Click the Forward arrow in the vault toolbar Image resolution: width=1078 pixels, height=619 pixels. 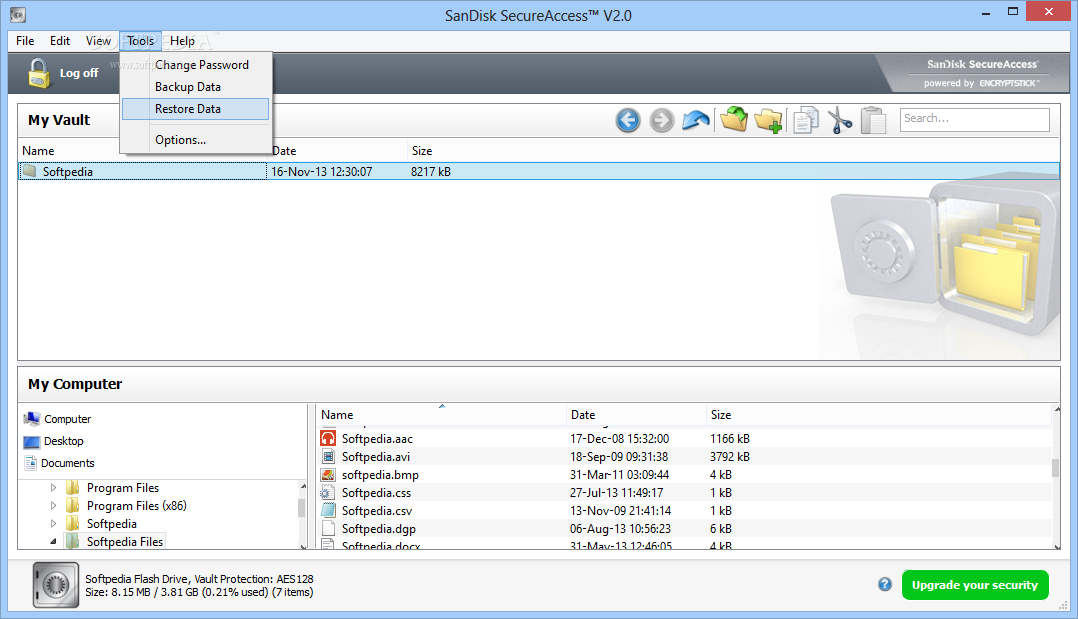(x=661, y=120)
